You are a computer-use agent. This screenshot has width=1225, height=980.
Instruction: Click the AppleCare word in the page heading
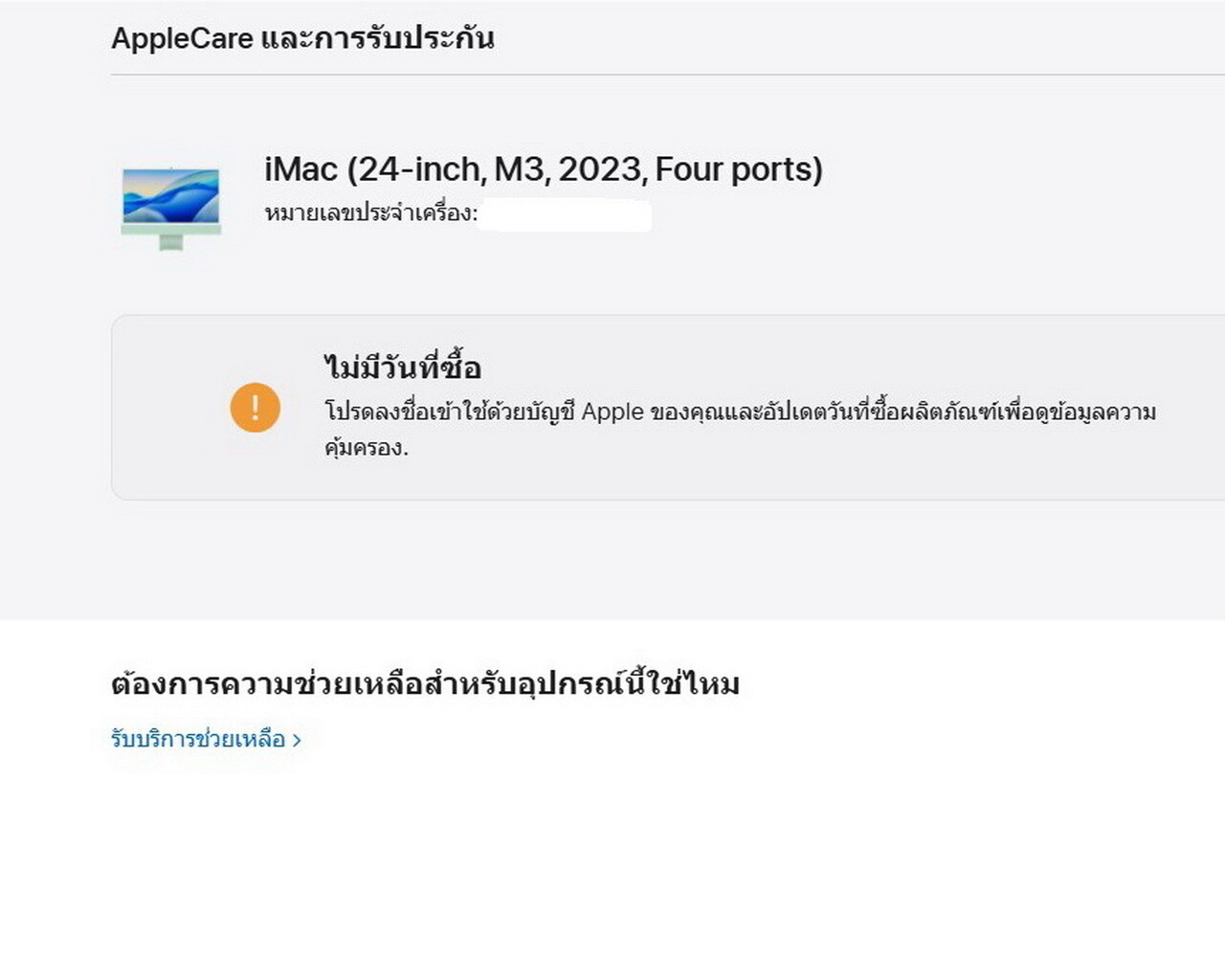(182, 38)
